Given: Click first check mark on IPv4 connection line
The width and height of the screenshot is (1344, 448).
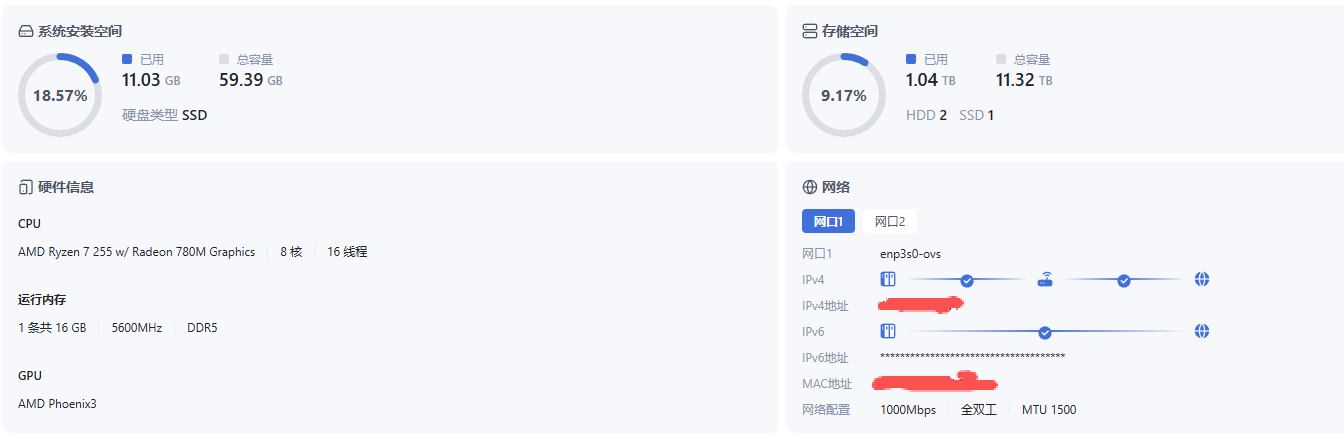Looking at the screenshot, I should coord(967,280).
